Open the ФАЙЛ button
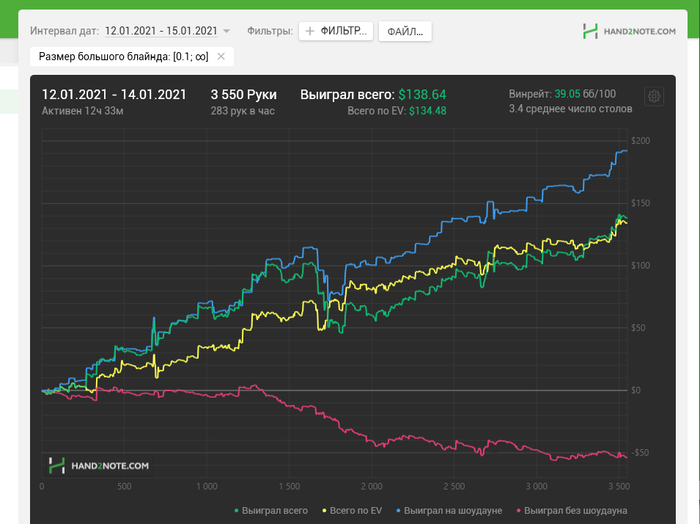700x524 pixels. coord(405,31)
